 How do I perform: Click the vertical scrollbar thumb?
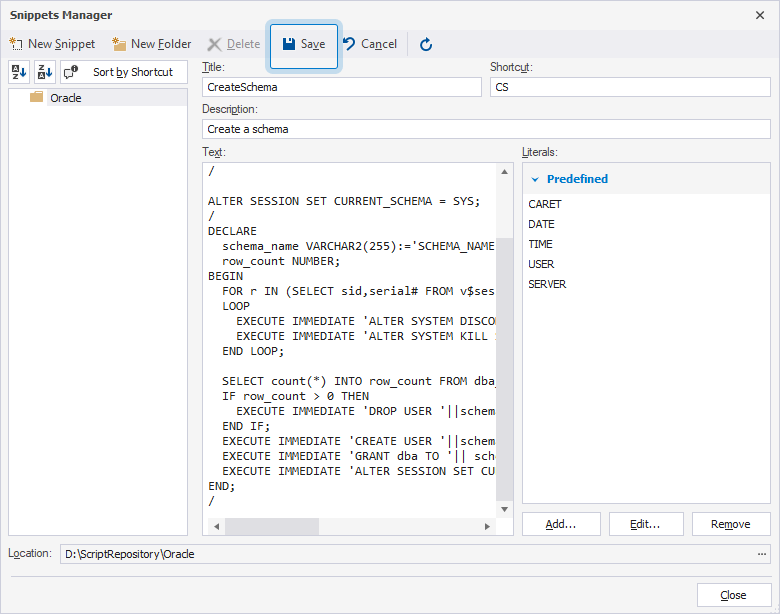504,368
